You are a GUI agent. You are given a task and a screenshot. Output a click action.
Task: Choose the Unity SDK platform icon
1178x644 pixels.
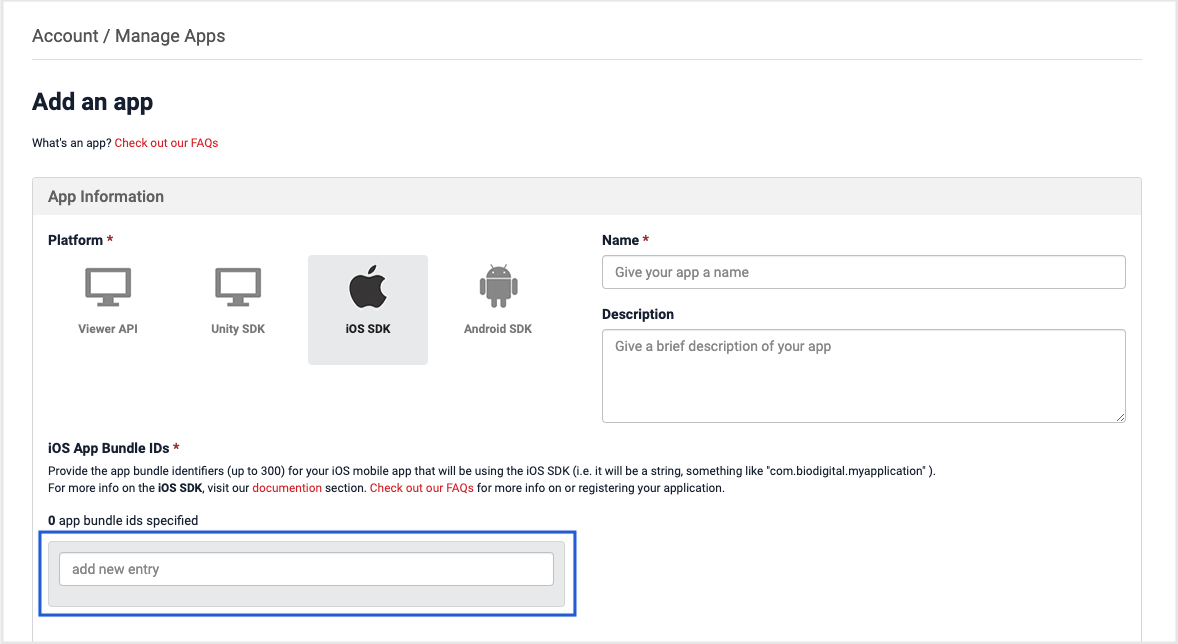tap(238, 286)
